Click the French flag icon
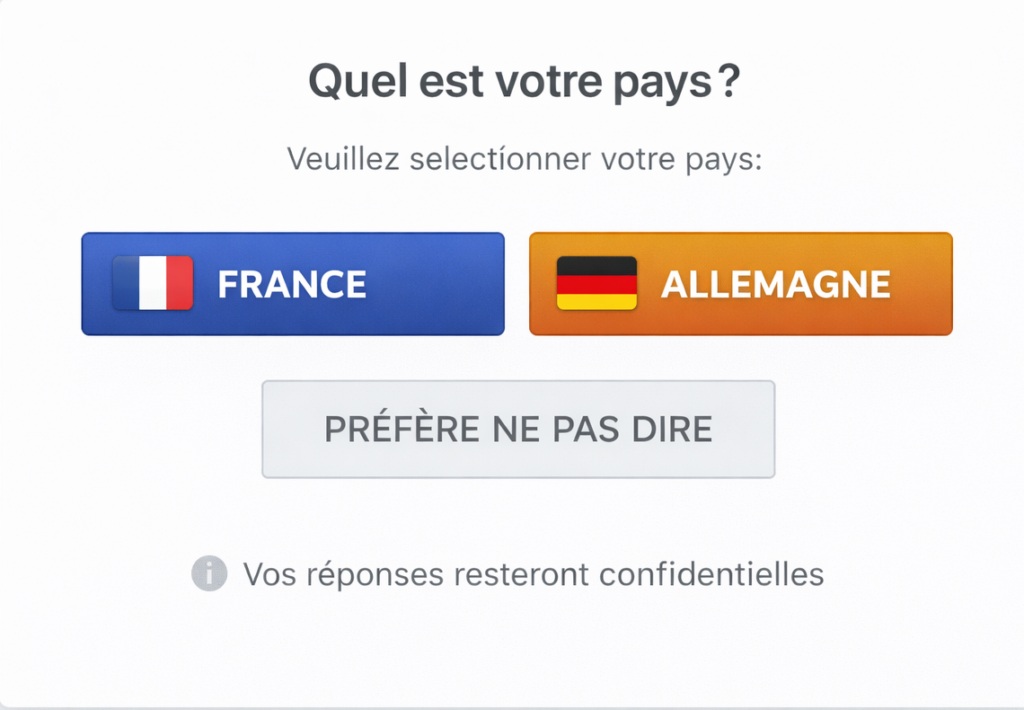The height and width of the screenshot is (710, 1024). [153, 283]
